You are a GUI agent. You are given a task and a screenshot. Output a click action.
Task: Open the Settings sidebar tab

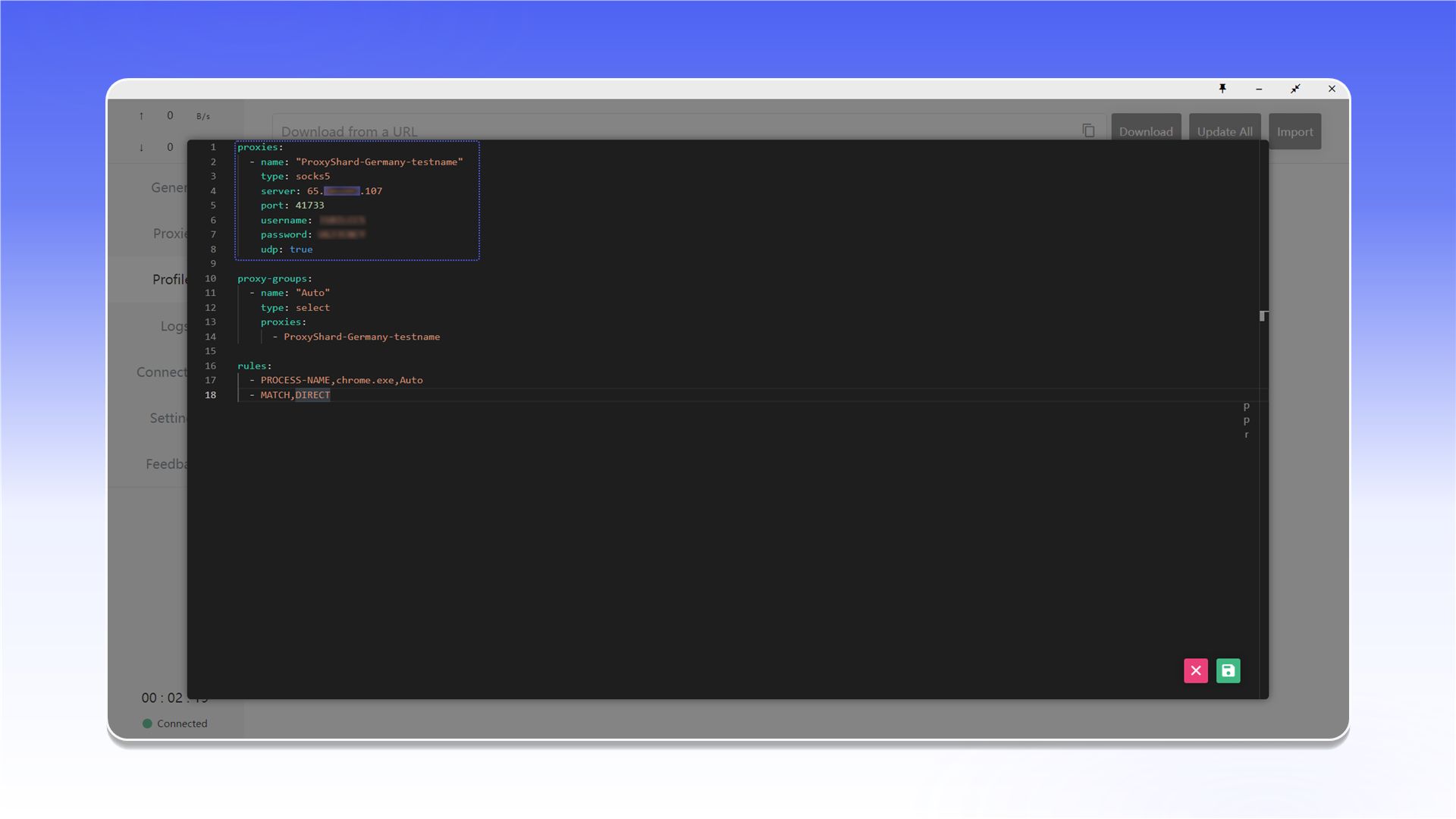tap(168, 418)
